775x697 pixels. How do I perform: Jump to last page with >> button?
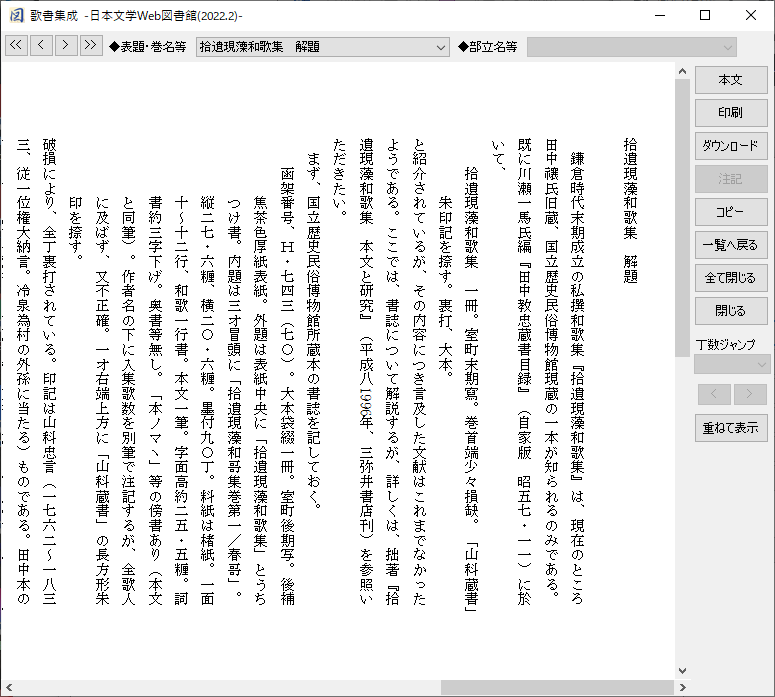click(x=91, y=45)
